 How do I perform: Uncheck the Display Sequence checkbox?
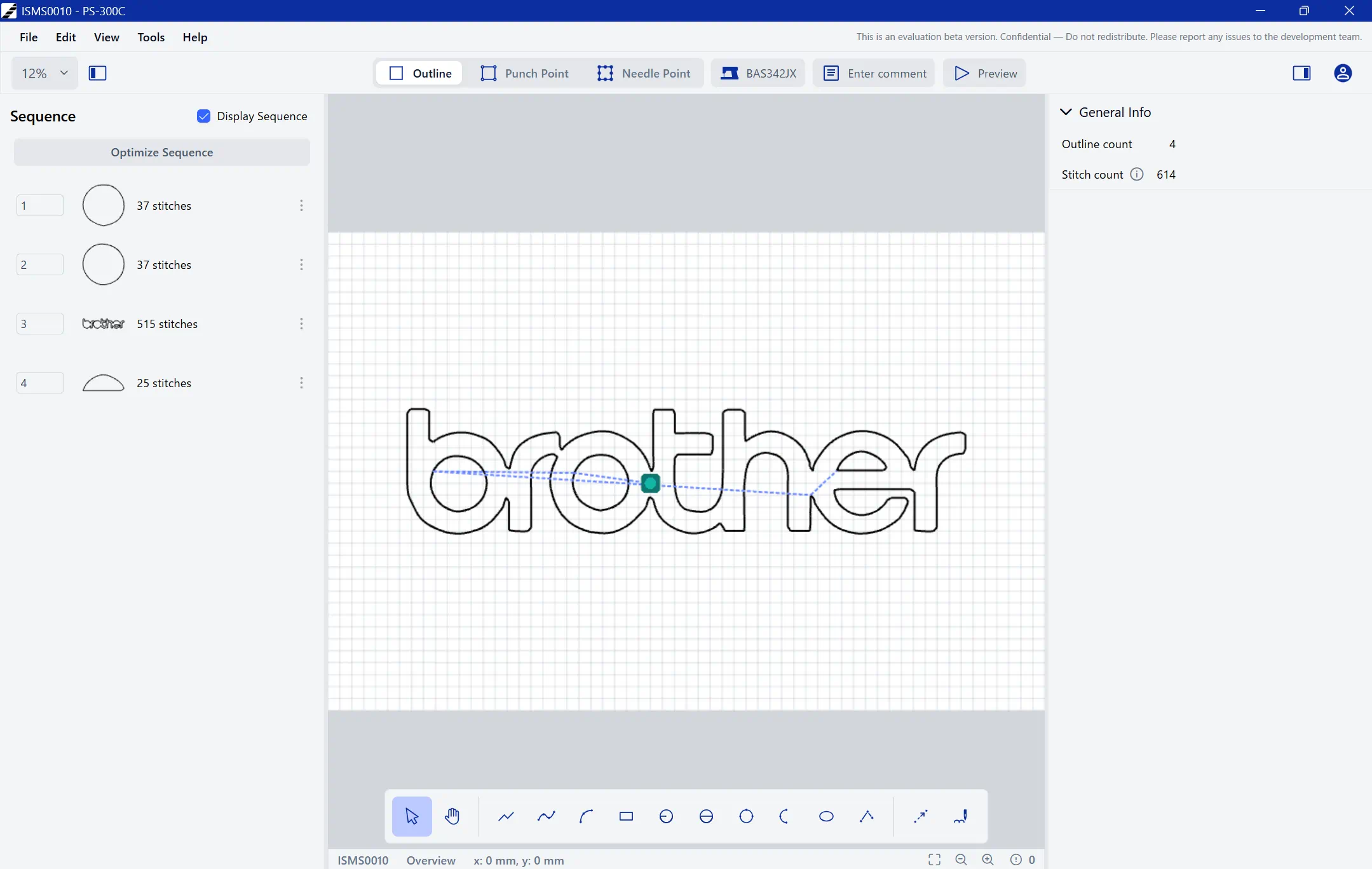point(203,116)
